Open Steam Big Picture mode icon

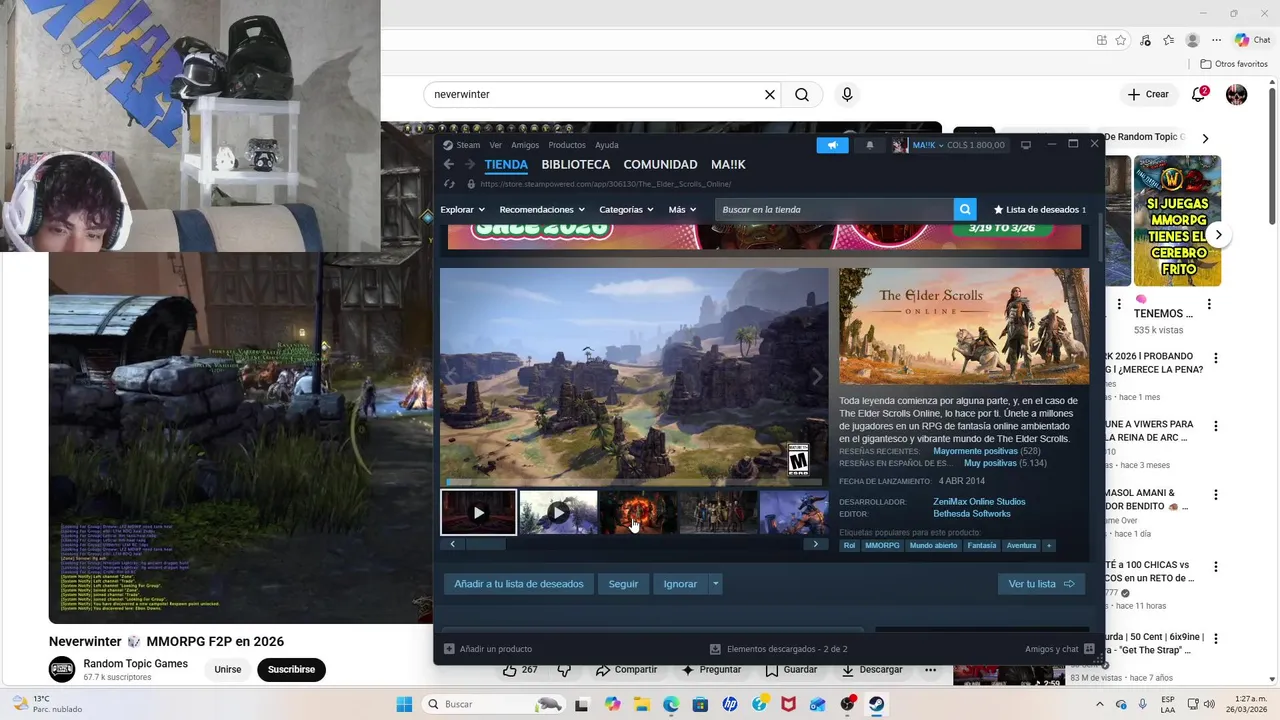1025,145
